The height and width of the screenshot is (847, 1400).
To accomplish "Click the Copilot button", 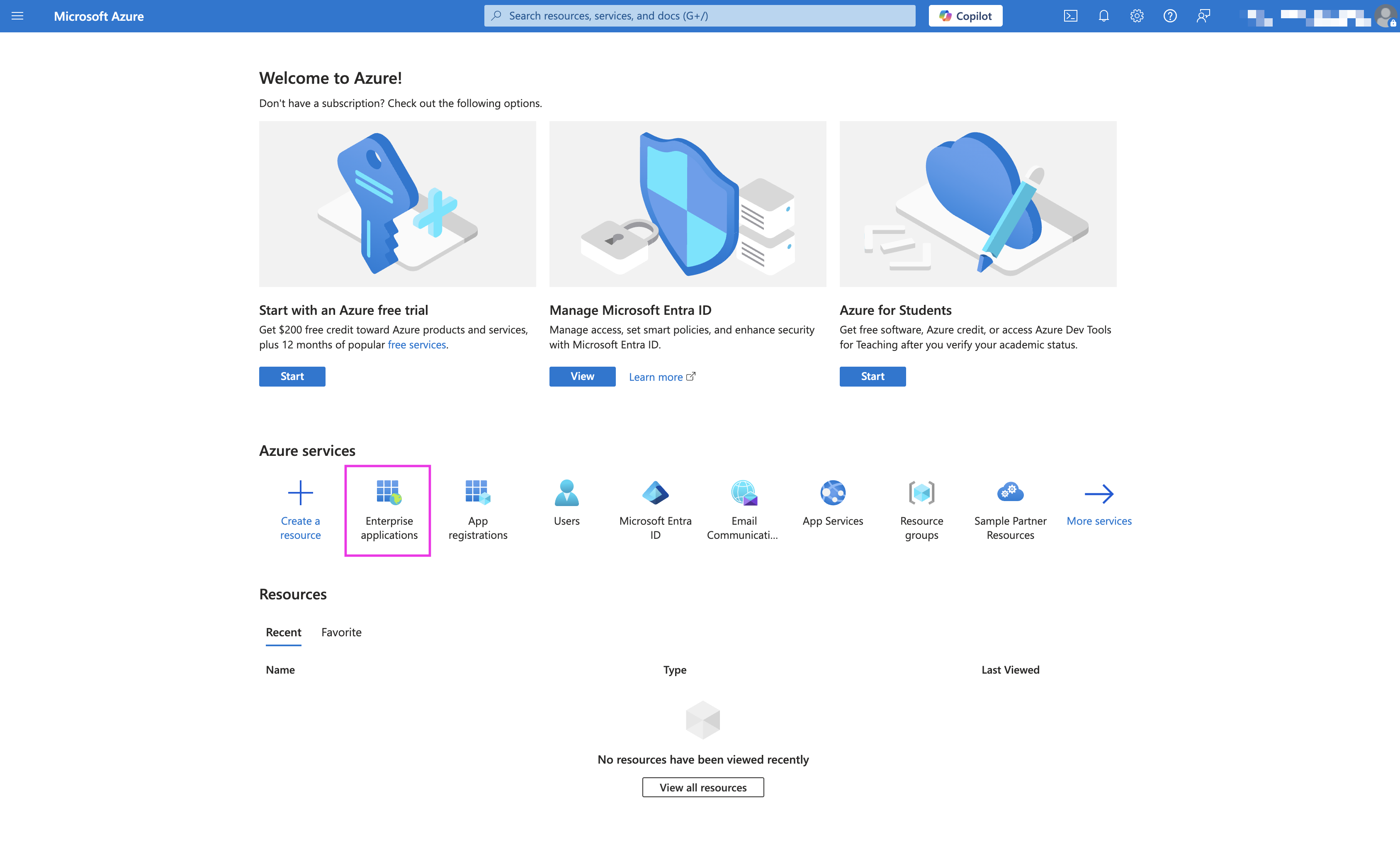I will click(965, 16).
